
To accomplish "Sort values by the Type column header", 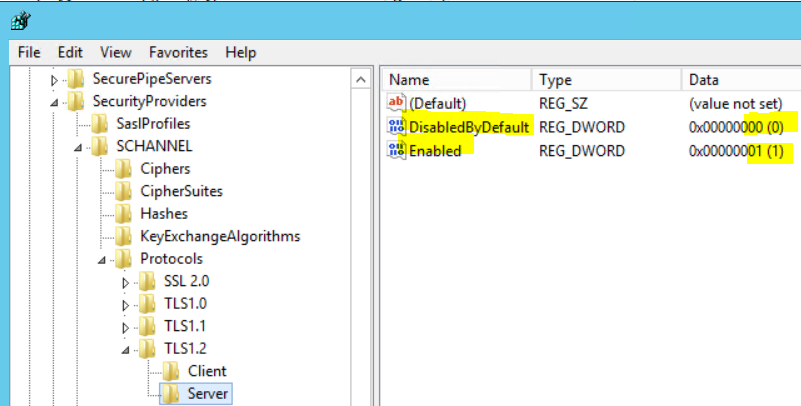I will 606,80.
